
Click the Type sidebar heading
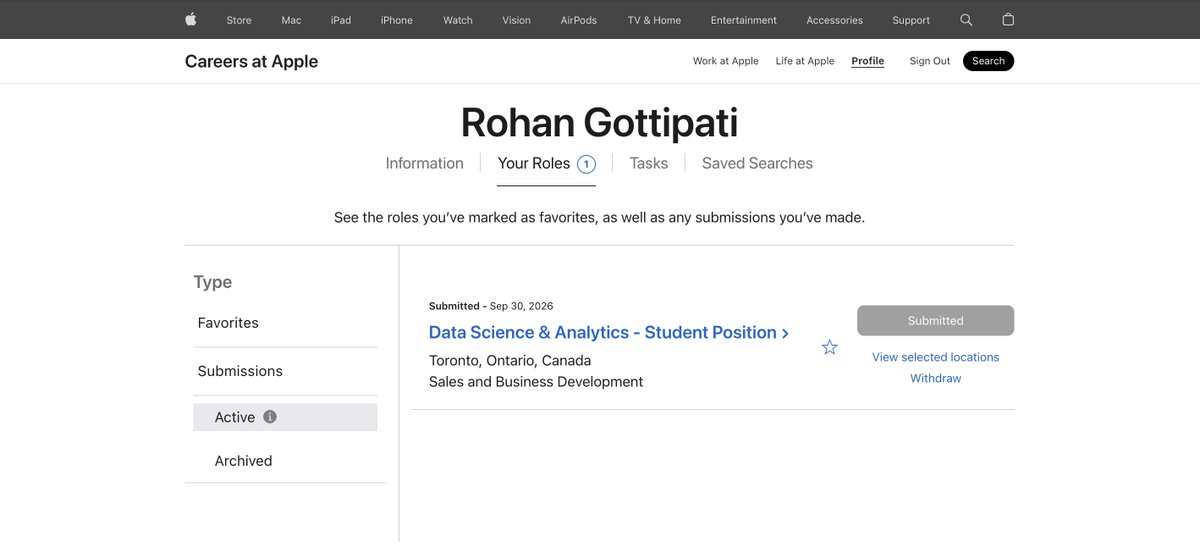(x=213, y=282)
